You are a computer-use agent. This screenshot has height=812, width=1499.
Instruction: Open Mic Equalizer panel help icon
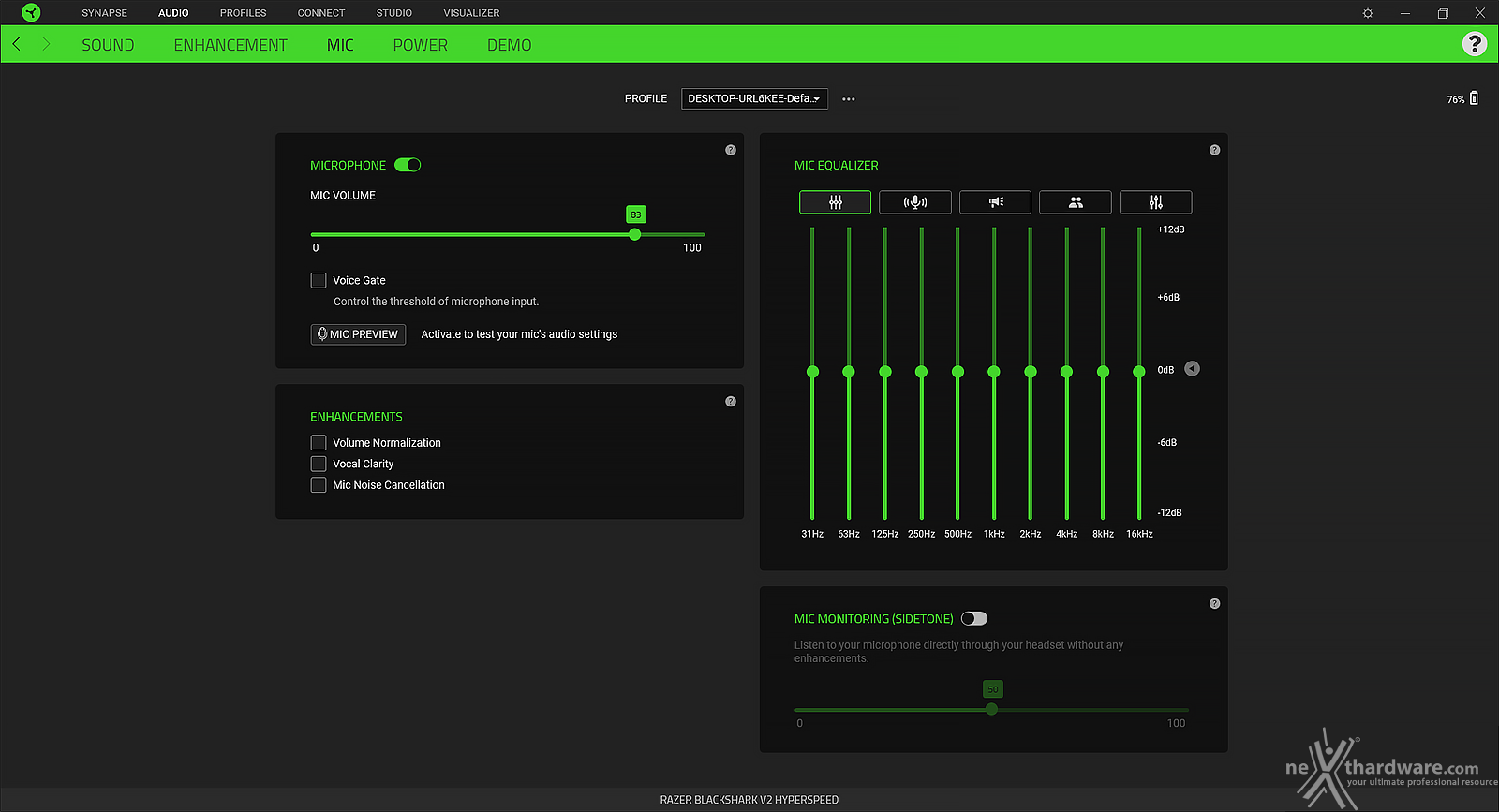point(1215,150)
